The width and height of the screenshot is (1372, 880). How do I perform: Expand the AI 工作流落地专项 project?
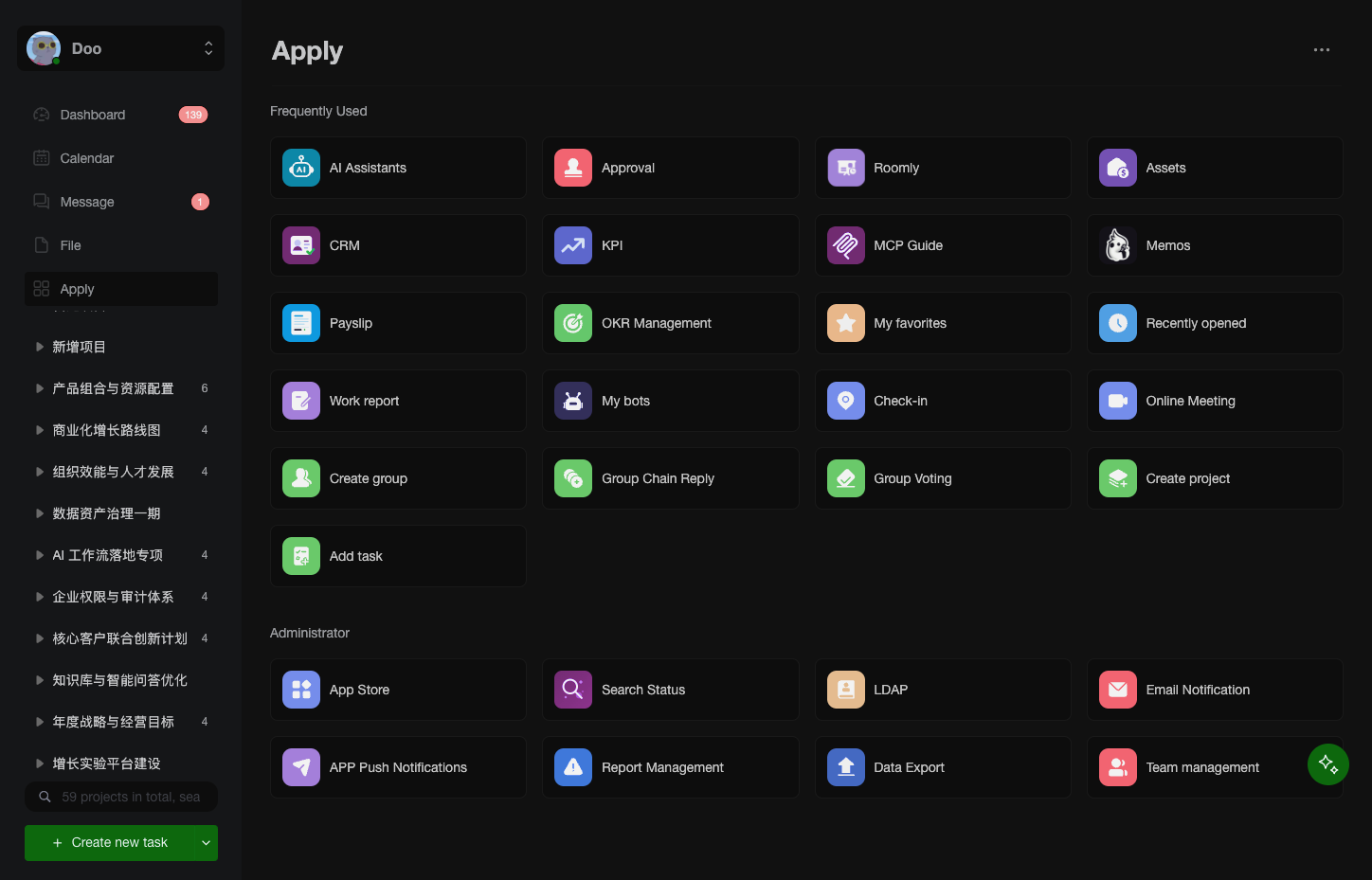(x=40, y=555)
